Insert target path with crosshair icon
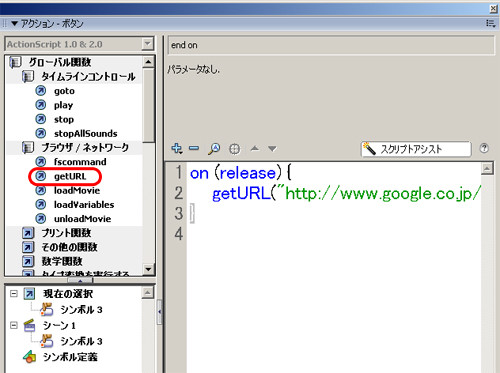 coord(234,149)
